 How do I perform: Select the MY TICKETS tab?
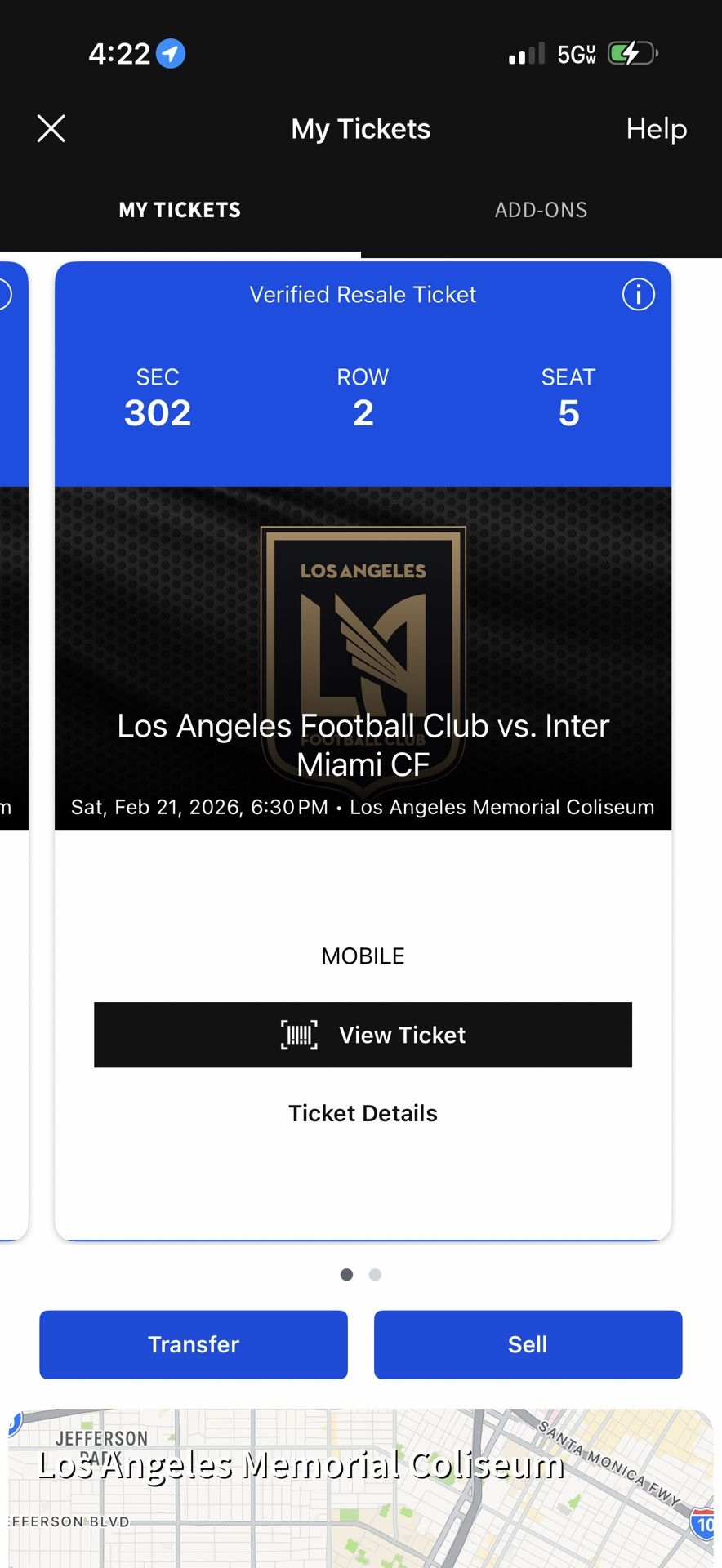(x=180, y=210)
